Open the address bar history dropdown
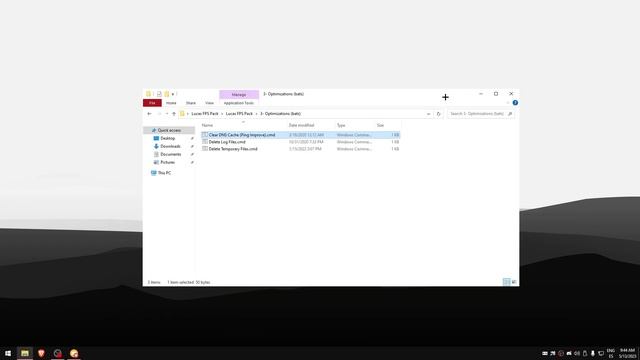Image resolution: width=640 pixels, height=360 pixels. (x=428, y=114)
